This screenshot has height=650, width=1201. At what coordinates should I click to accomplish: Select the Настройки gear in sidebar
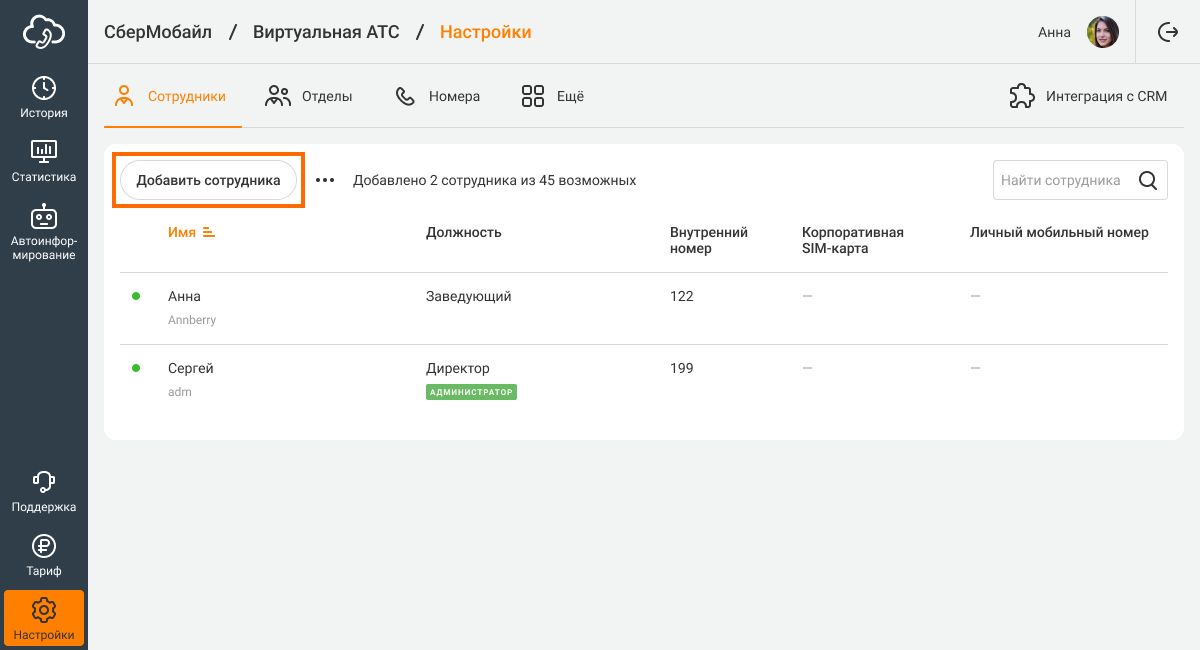(x=44, y=618)
